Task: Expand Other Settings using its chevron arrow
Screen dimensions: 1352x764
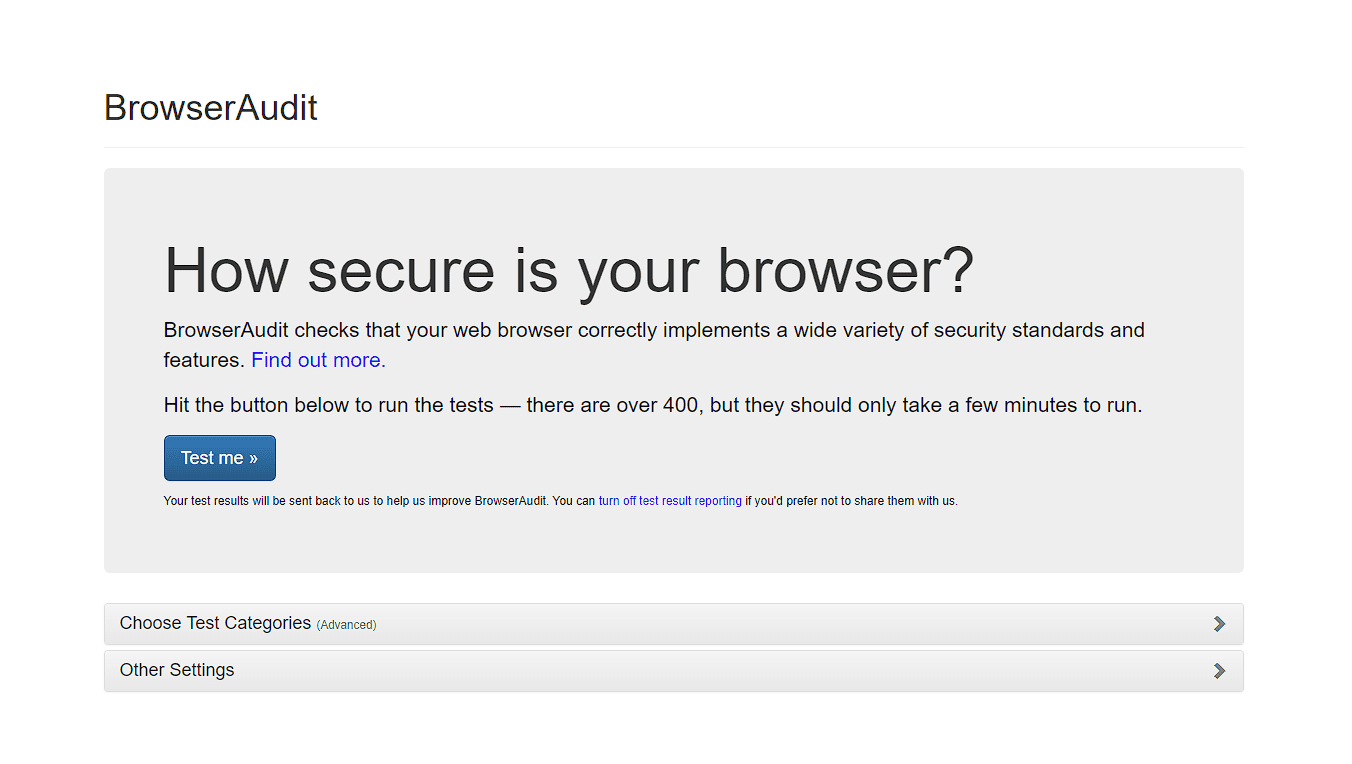Action: pos(1219,671)
